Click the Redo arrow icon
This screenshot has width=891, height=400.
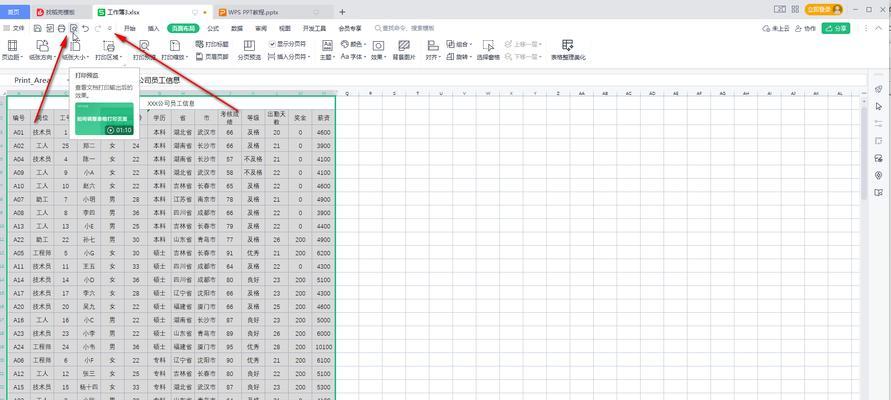click(x=98, y=28)
